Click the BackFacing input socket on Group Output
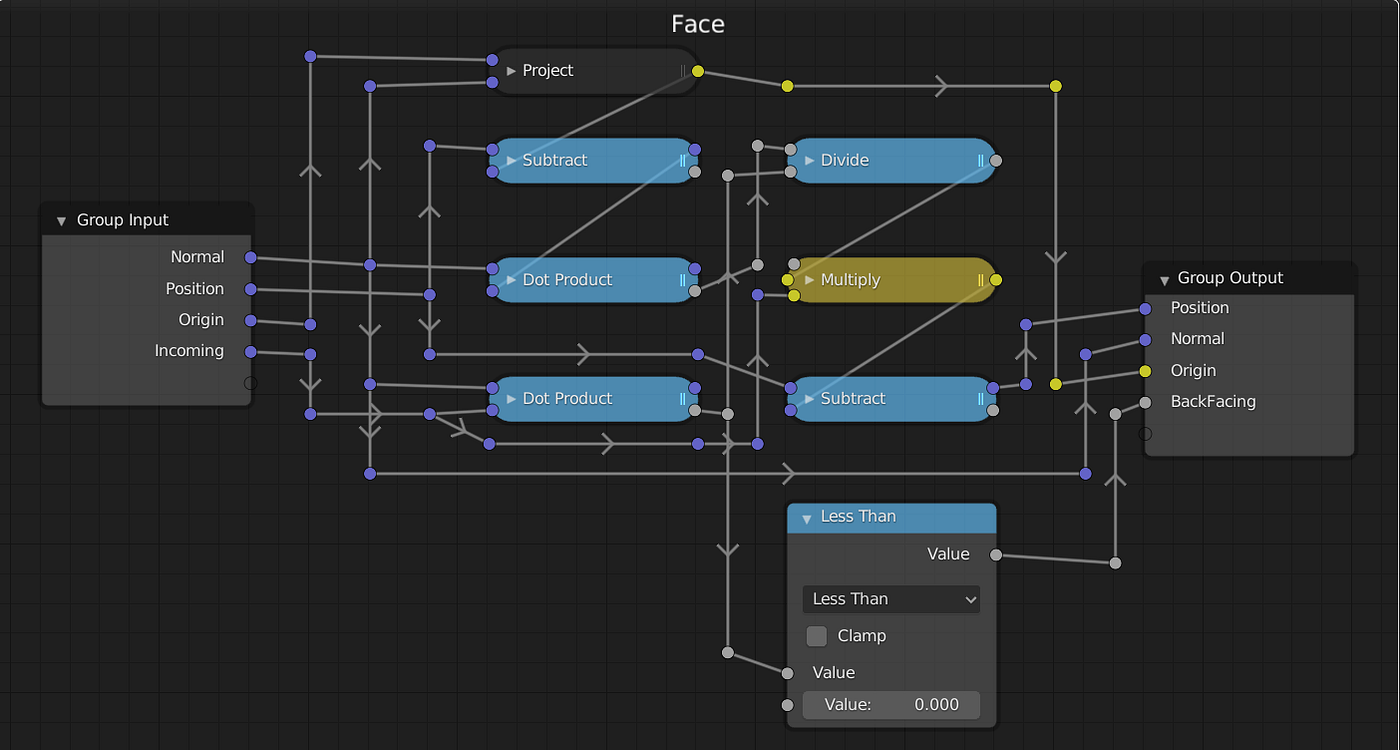 [1143, 402]
